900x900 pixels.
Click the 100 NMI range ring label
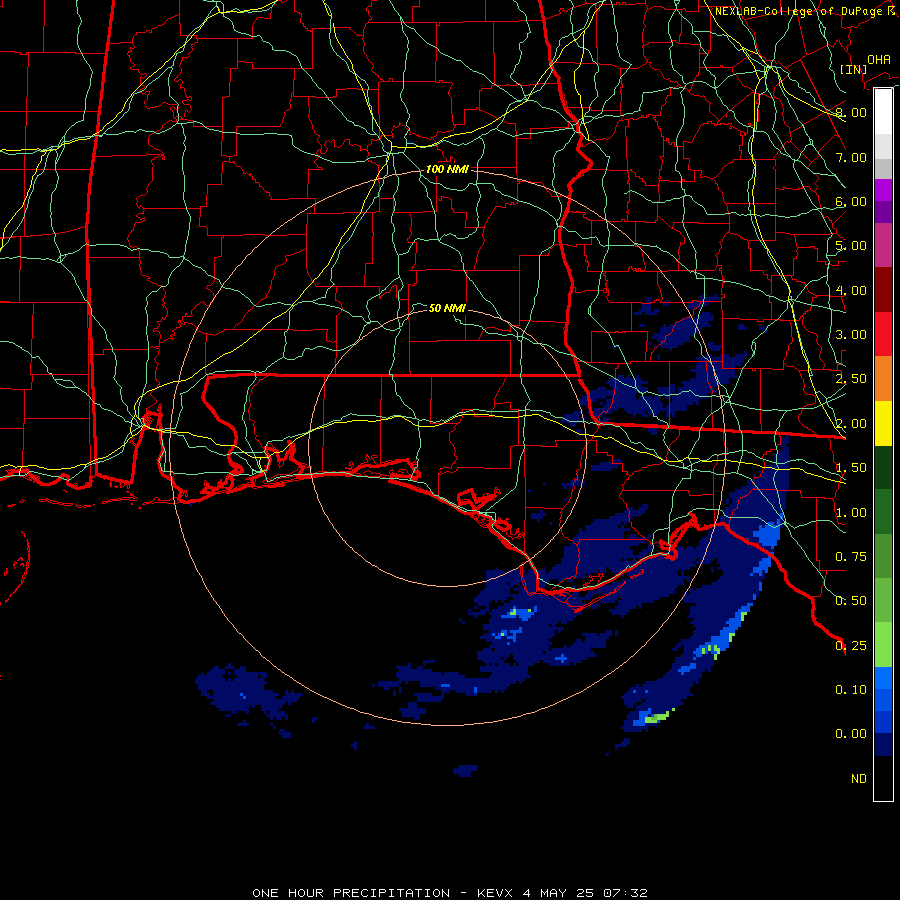447,169
